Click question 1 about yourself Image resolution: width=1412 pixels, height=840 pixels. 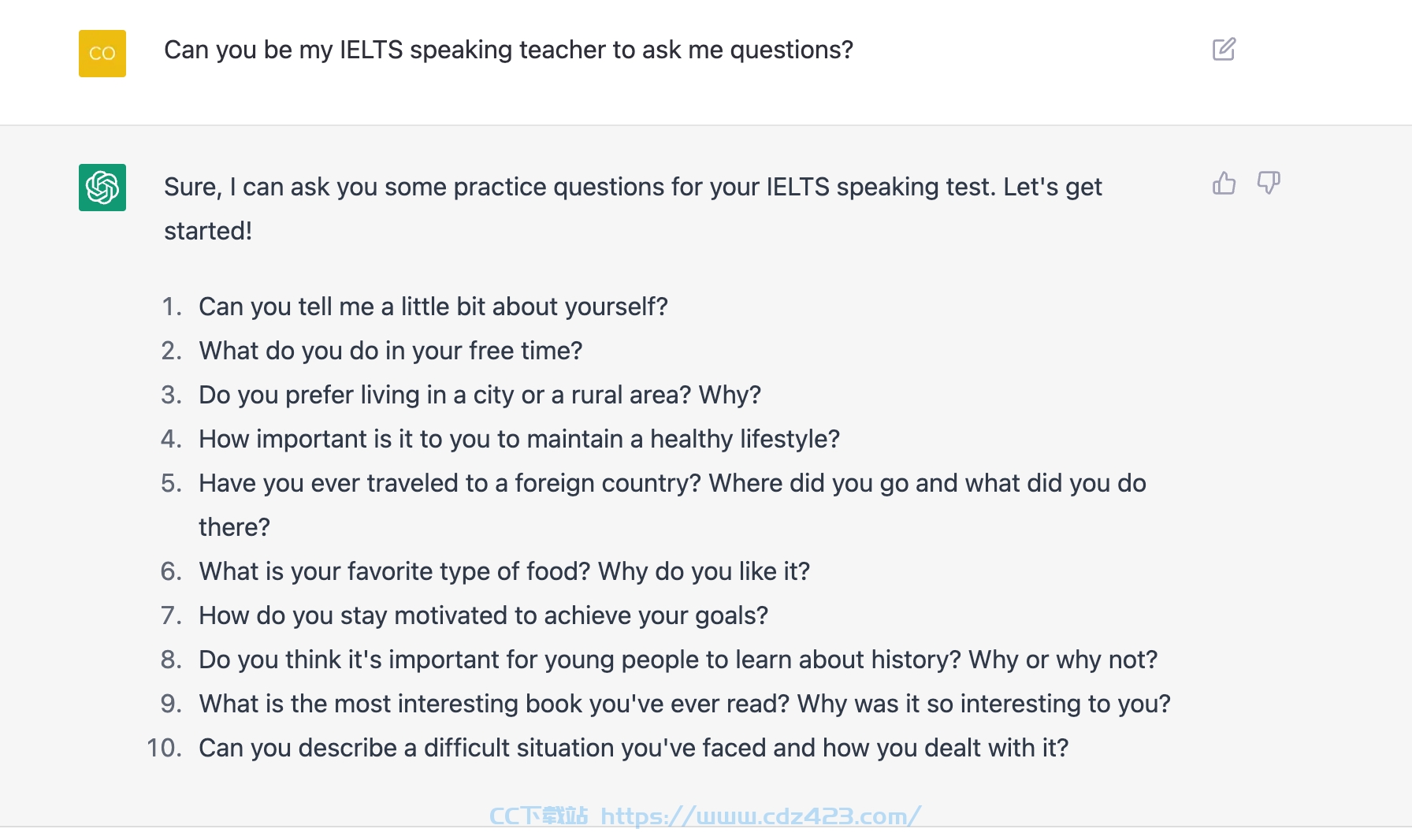[433, 307]
